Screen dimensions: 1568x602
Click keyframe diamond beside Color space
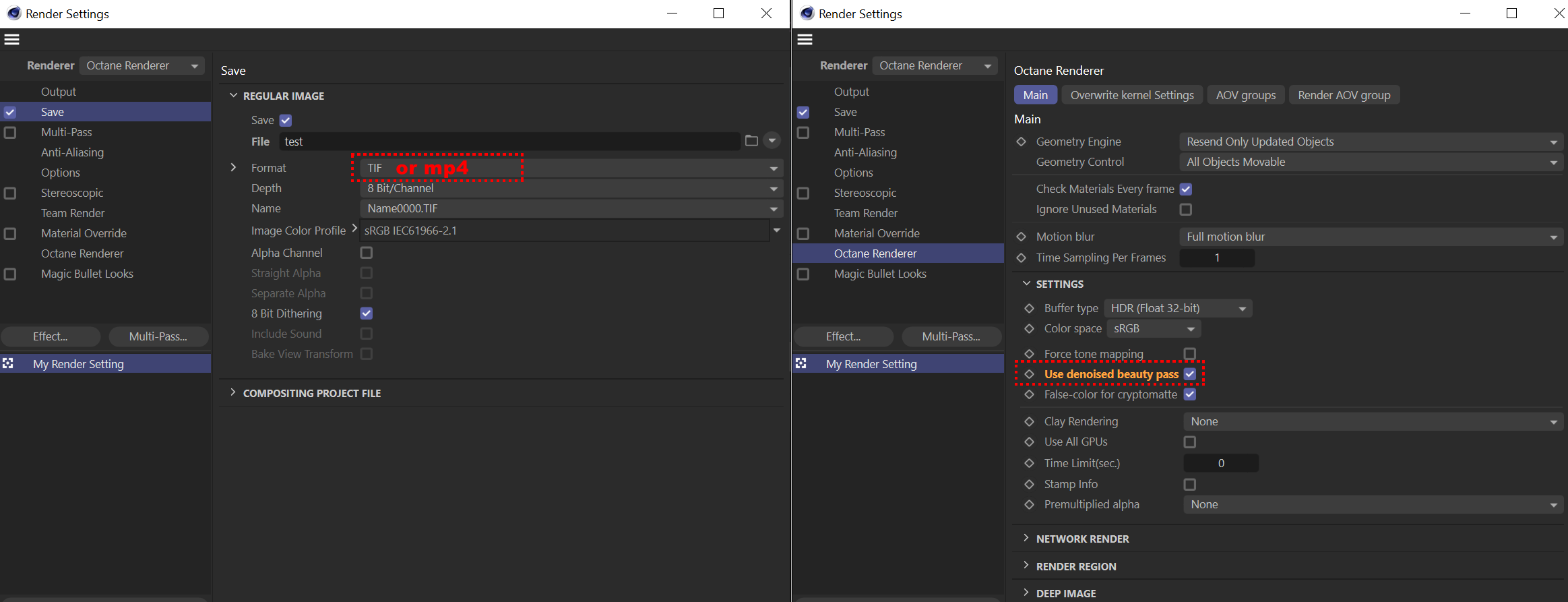(1029, 328)
